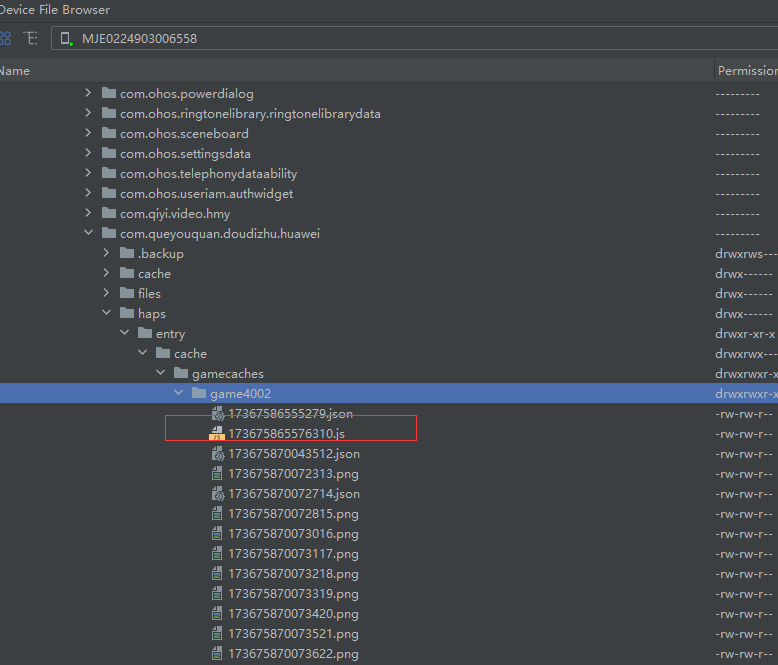
Task: Select com.qiyi.video.hmy folder icon
Action: click(x=109, y=213)
